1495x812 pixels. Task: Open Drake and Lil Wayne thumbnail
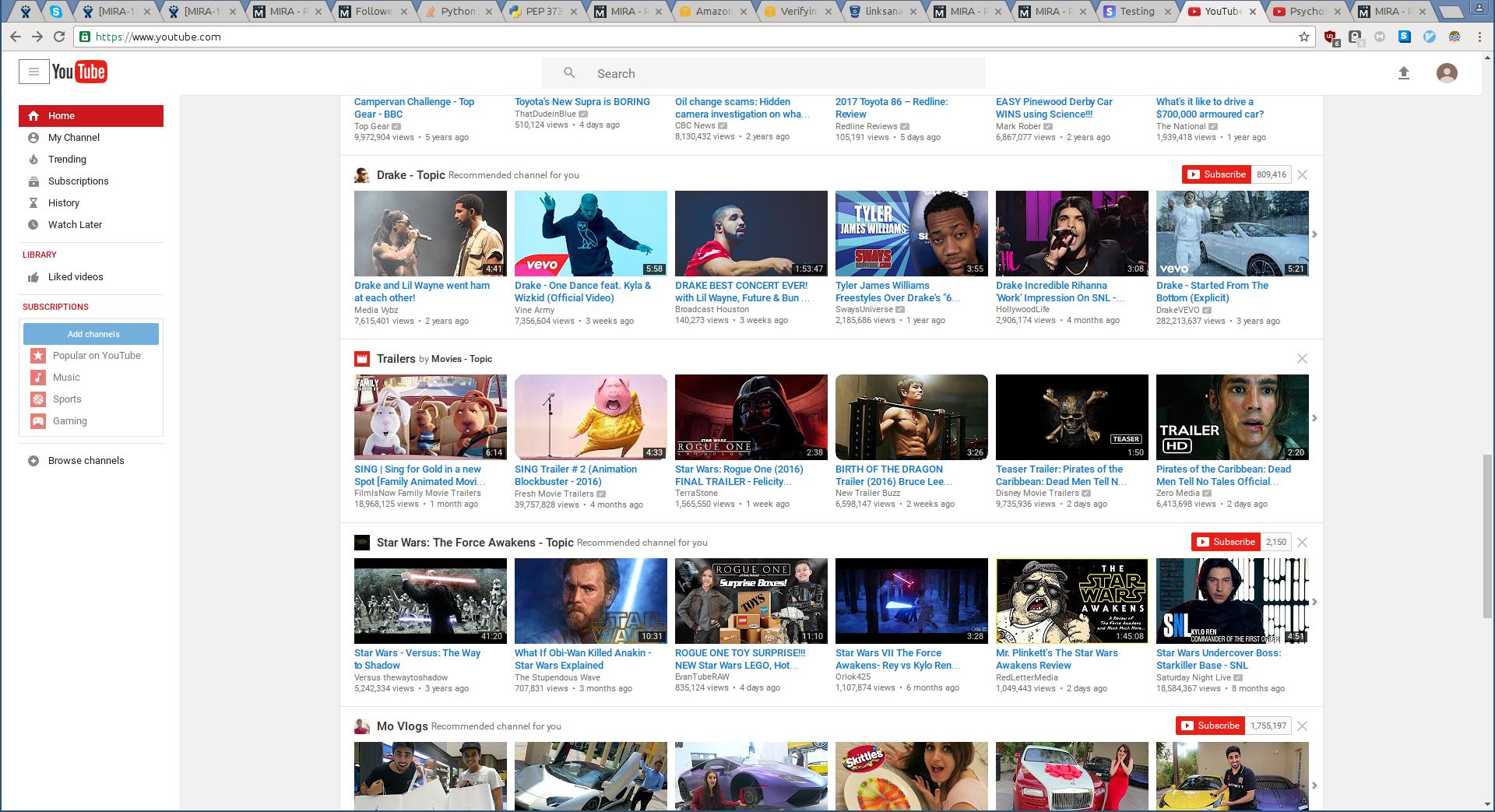pos(431,234)
